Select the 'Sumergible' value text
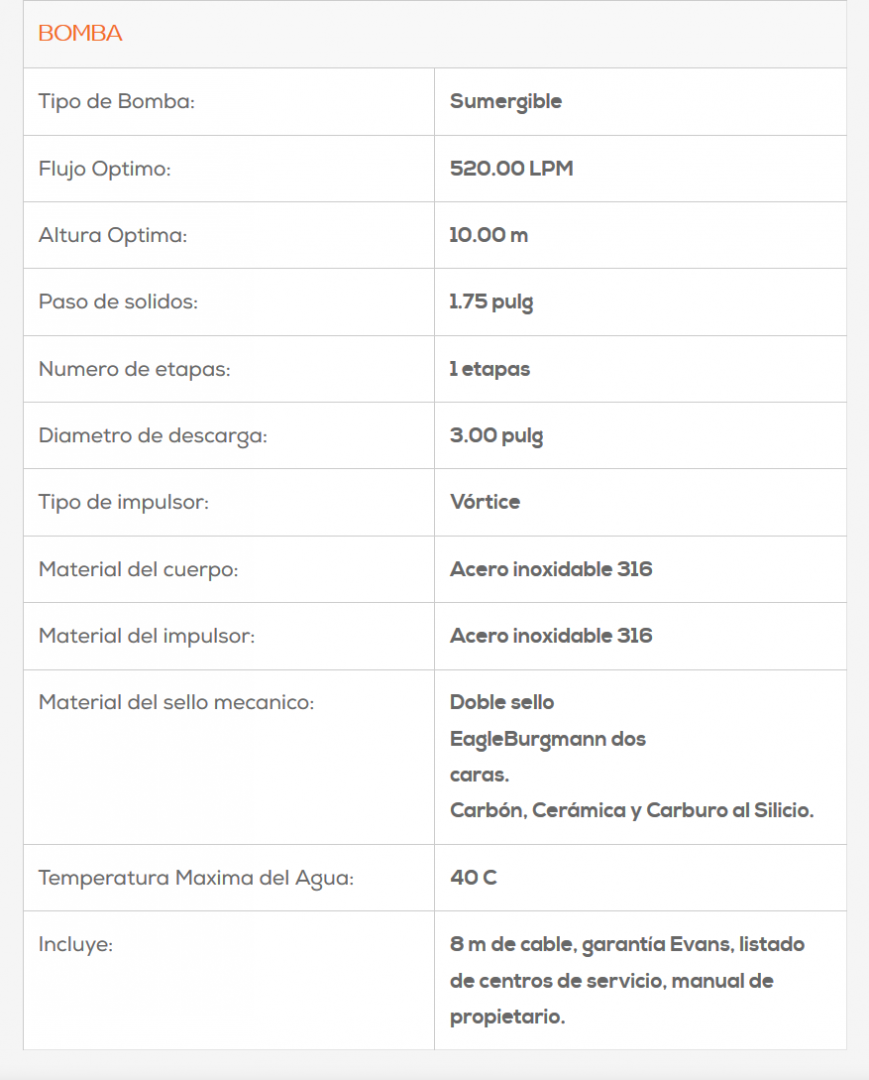 point(506,102)
